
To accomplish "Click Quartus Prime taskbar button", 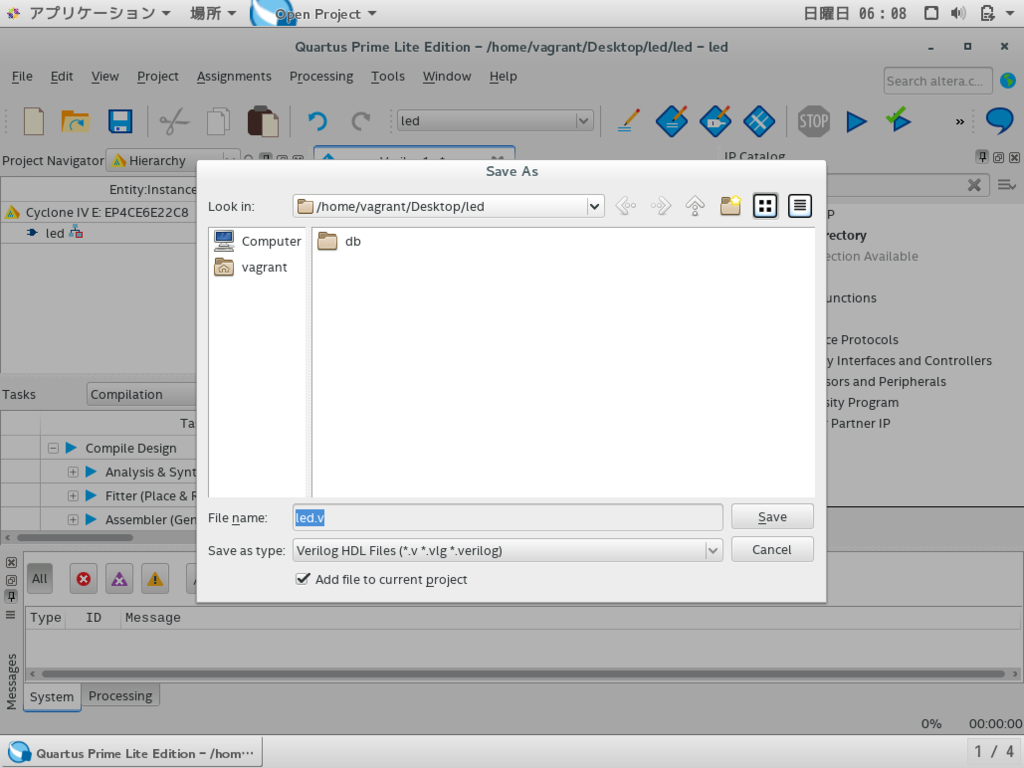I will (x=132, y=753).
